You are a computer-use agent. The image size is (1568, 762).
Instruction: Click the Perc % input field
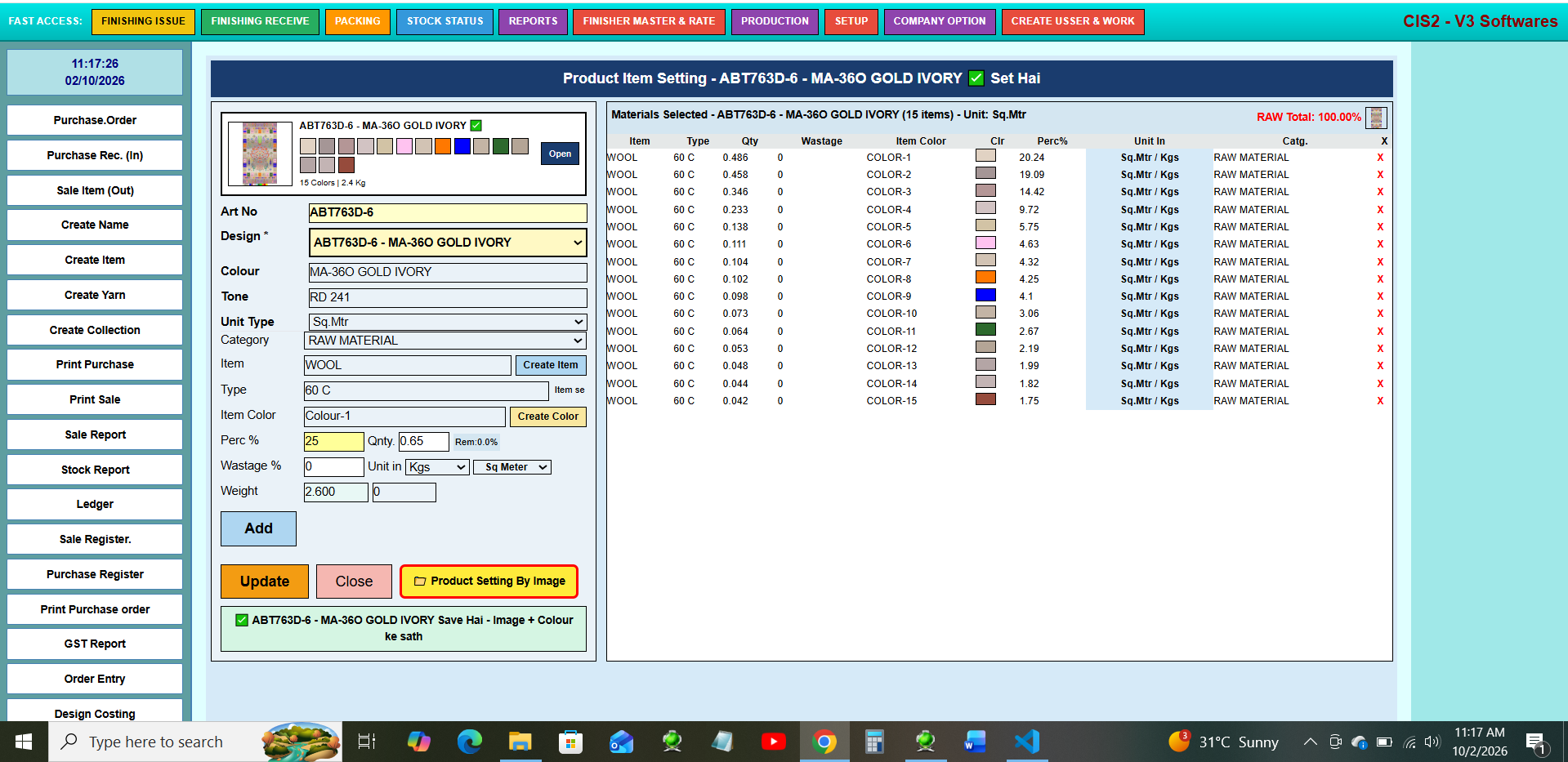point(333,442)
